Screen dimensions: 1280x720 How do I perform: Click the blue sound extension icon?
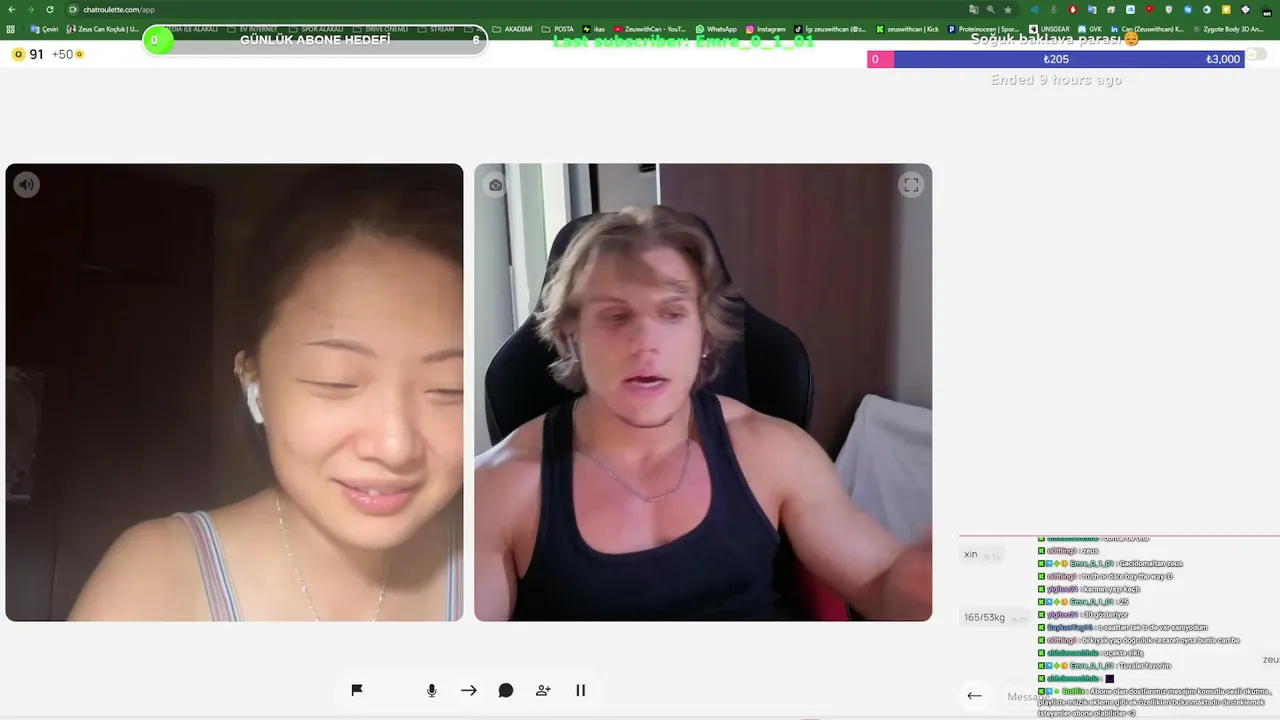(1034, 9)
